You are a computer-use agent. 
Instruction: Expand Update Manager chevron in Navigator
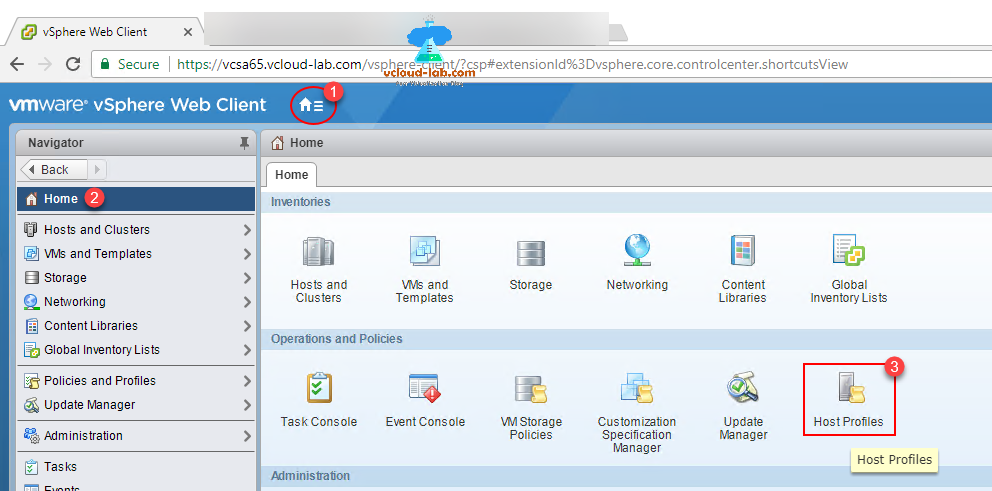click(x=247, y=406)
